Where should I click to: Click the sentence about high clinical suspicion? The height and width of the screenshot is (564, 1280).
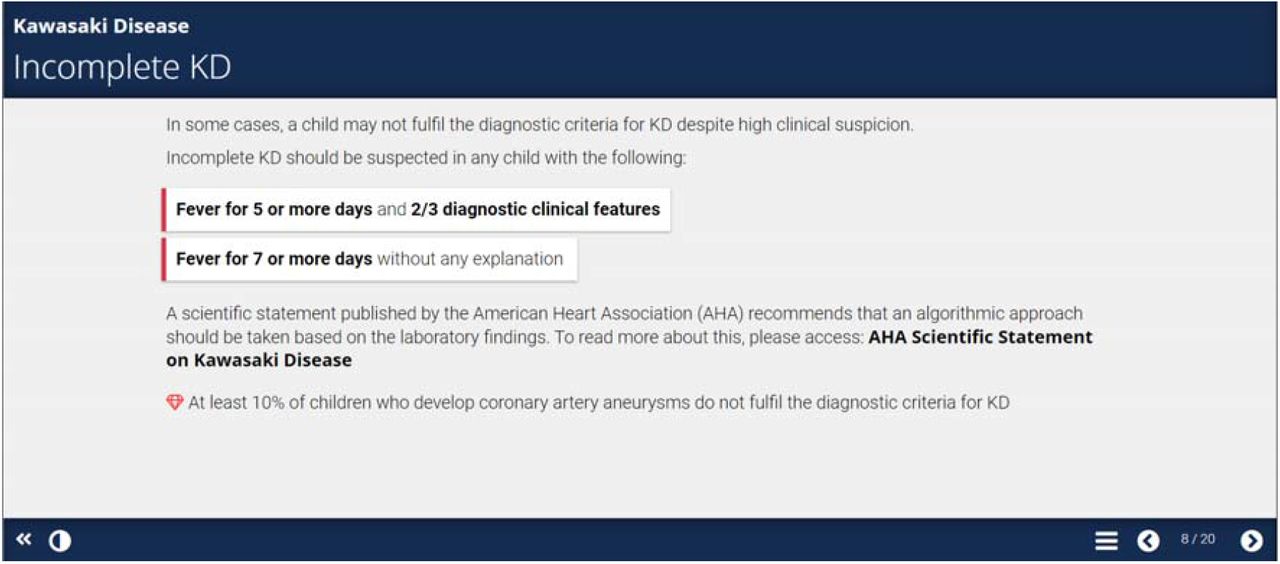click(x=540, y=125)
